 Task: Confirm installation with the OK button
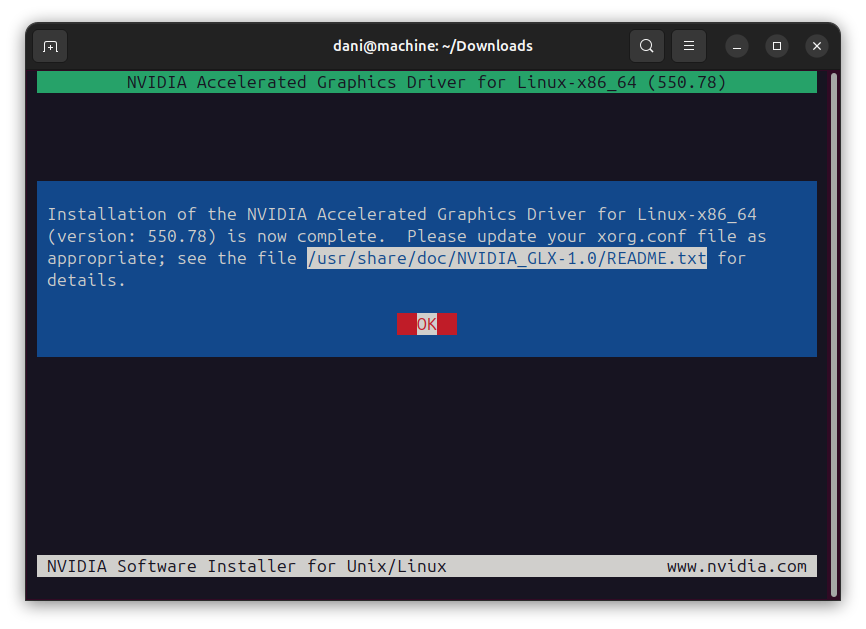[x=426, y=324]
